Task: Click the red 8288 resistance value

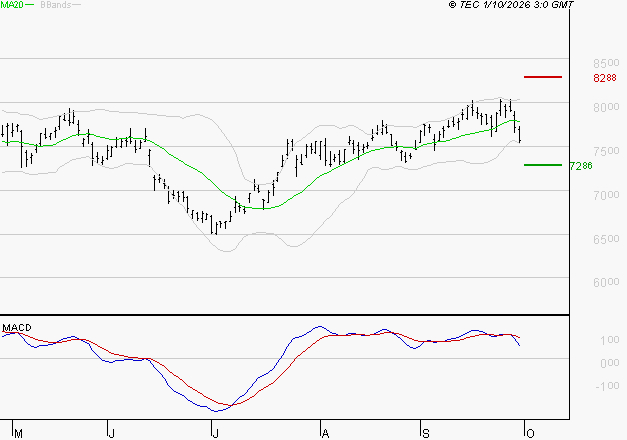Action: [x=605, y=78]
